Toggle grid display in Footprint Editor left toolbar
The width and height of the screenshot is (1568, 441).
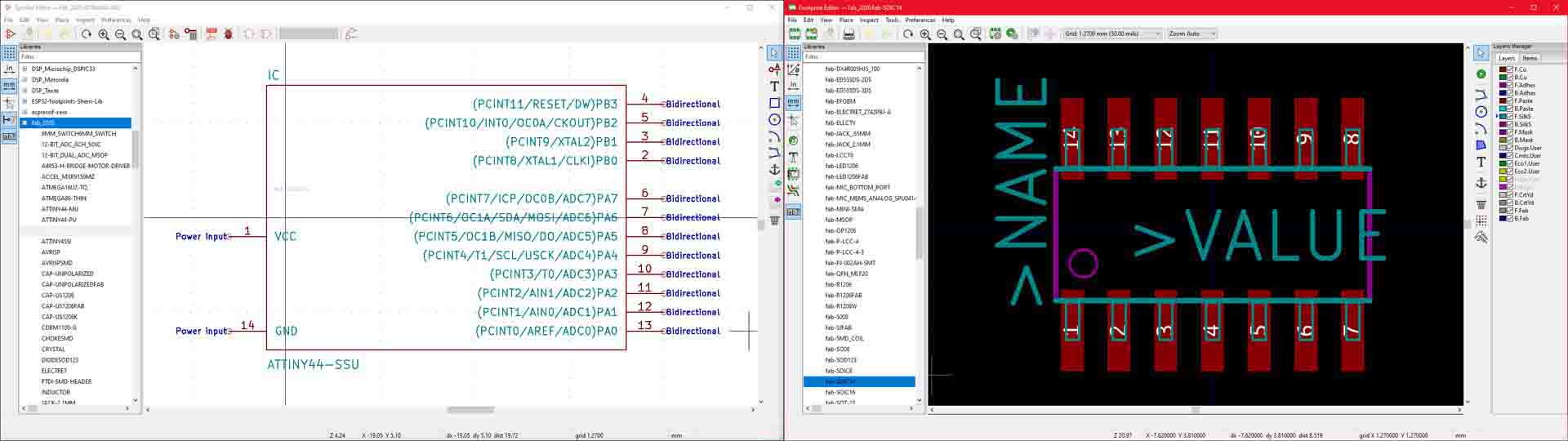point(793,52)
